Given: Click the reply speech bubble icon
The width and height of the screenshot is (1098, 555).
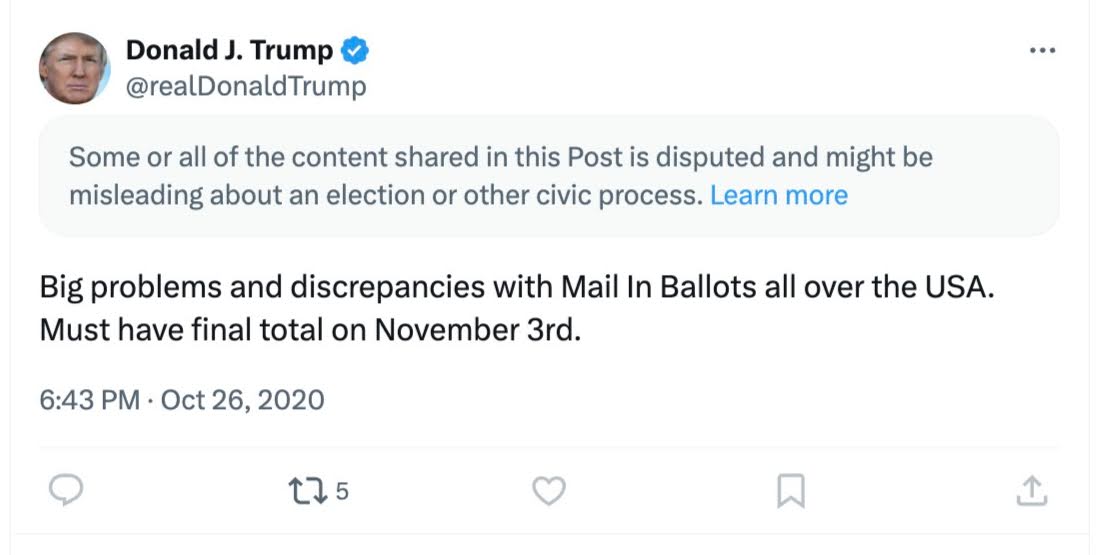Looking at the screenshot, I should (65, 490).
